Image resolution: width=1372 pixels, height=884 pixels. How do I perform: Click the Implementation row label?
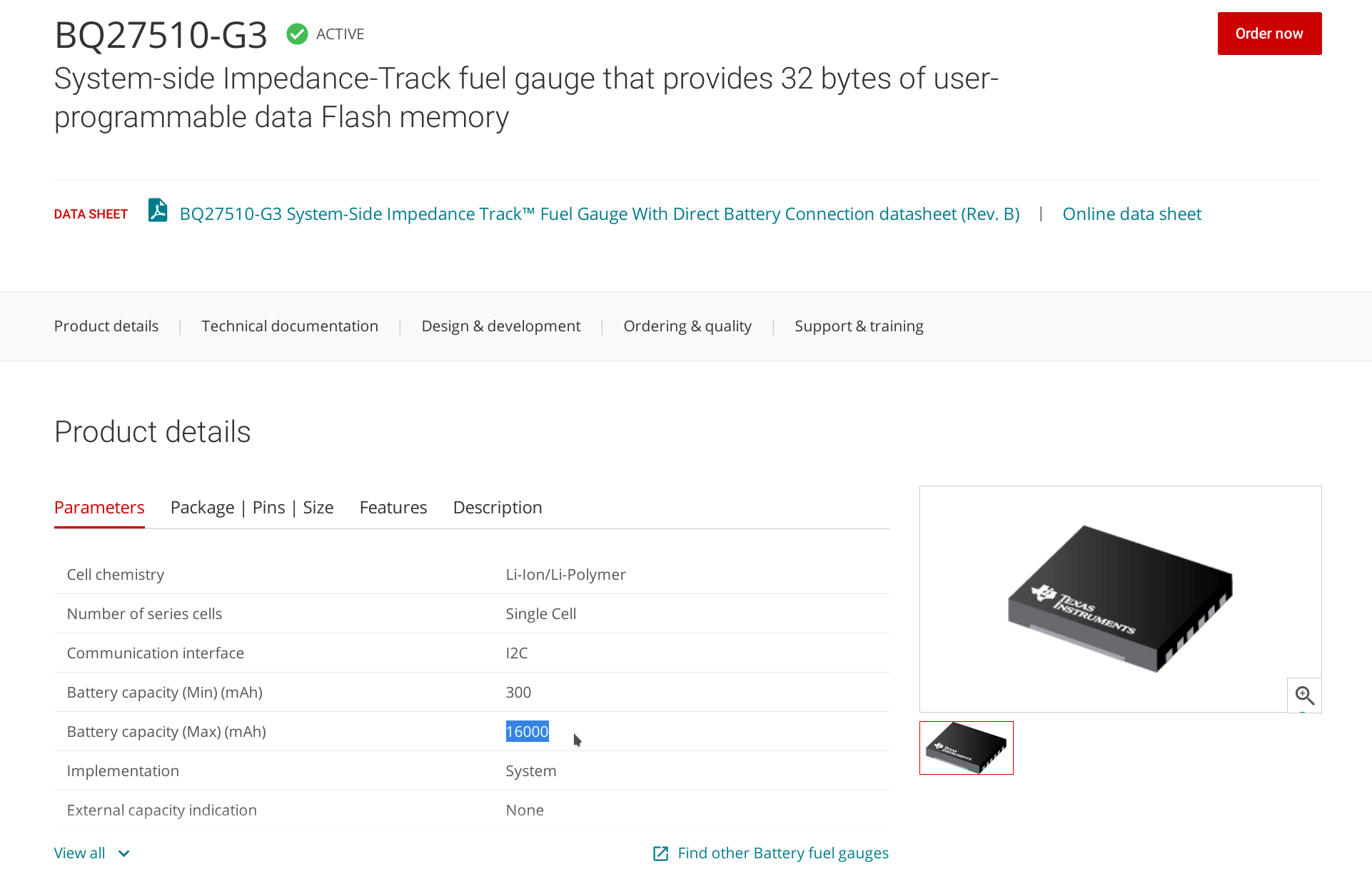(123, 771)
